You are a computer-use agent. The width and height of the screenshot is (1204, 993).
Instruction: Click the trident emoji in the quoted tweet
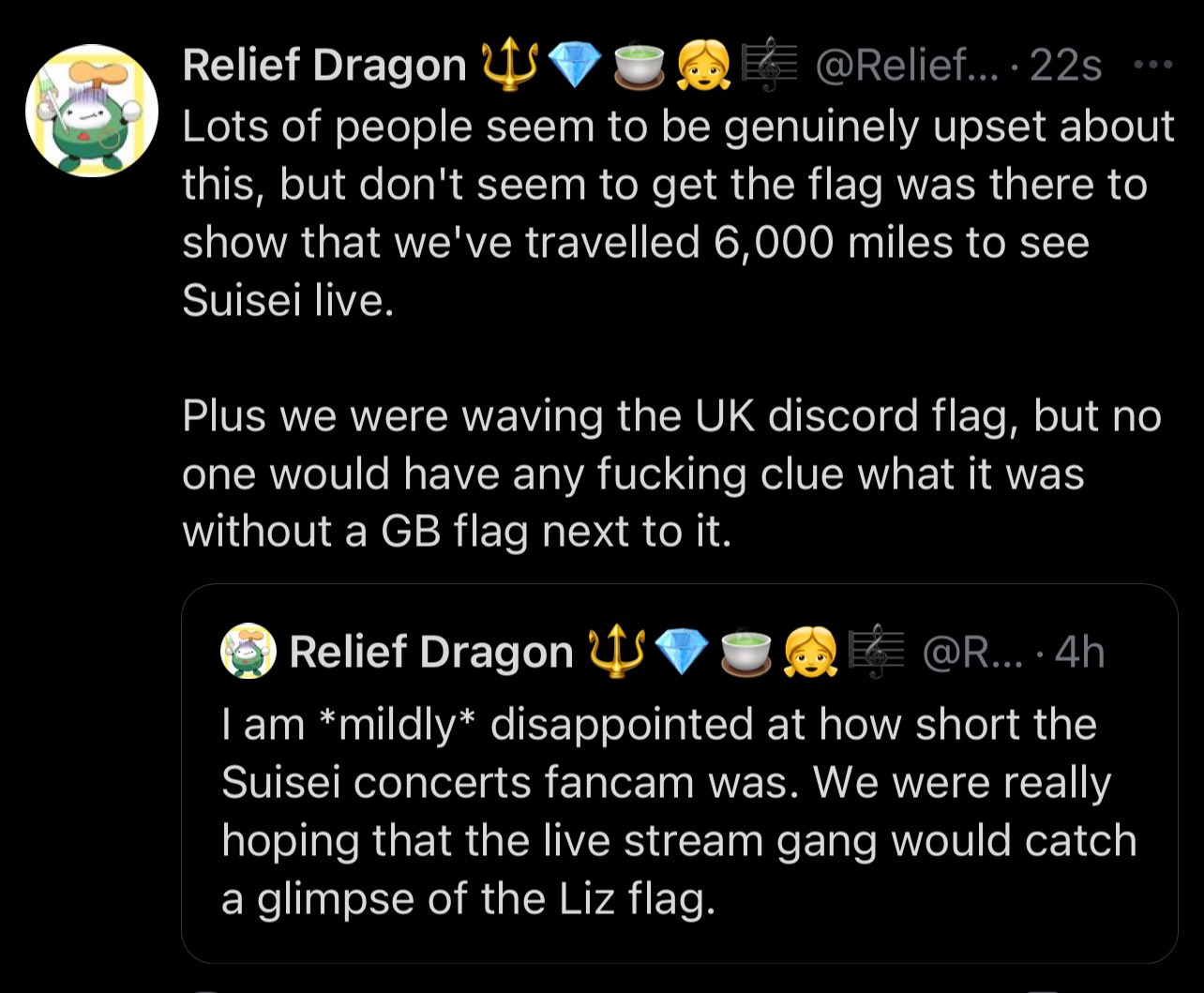coord(614,652)
